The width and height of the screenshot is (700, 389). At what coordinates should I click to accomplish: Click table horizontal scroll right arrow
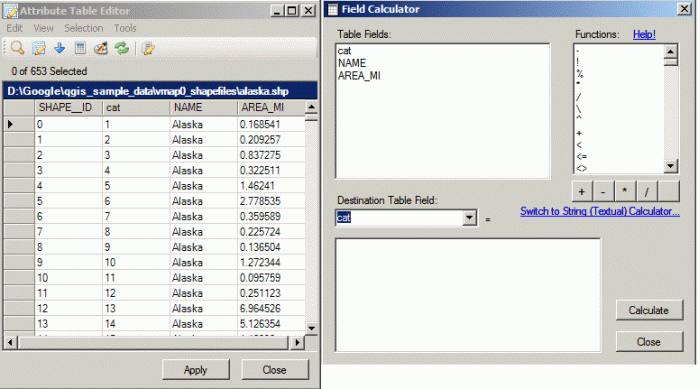(296, 343)
